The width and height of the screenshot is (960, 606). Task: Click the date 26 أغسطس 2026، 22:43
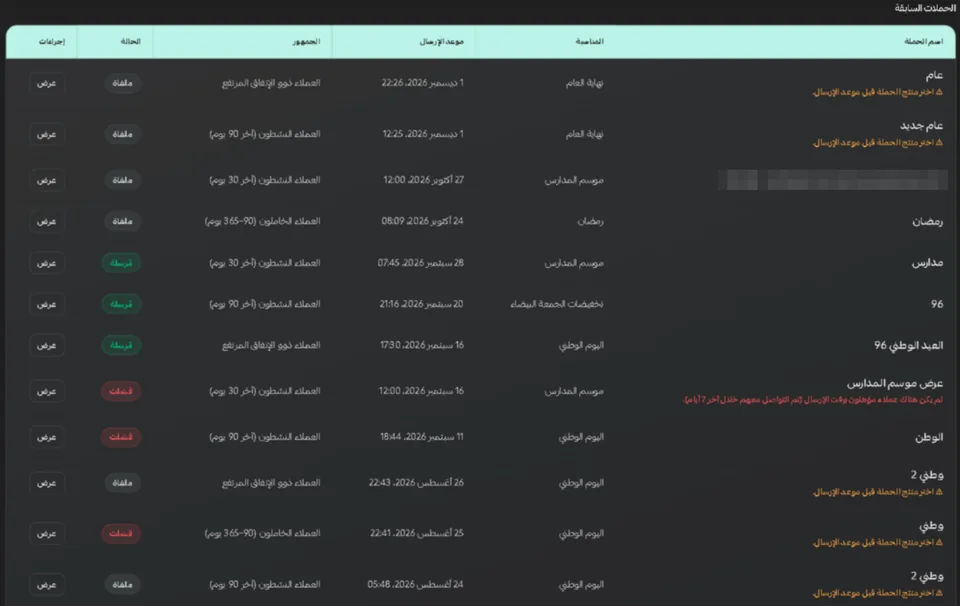coord(416,483)
